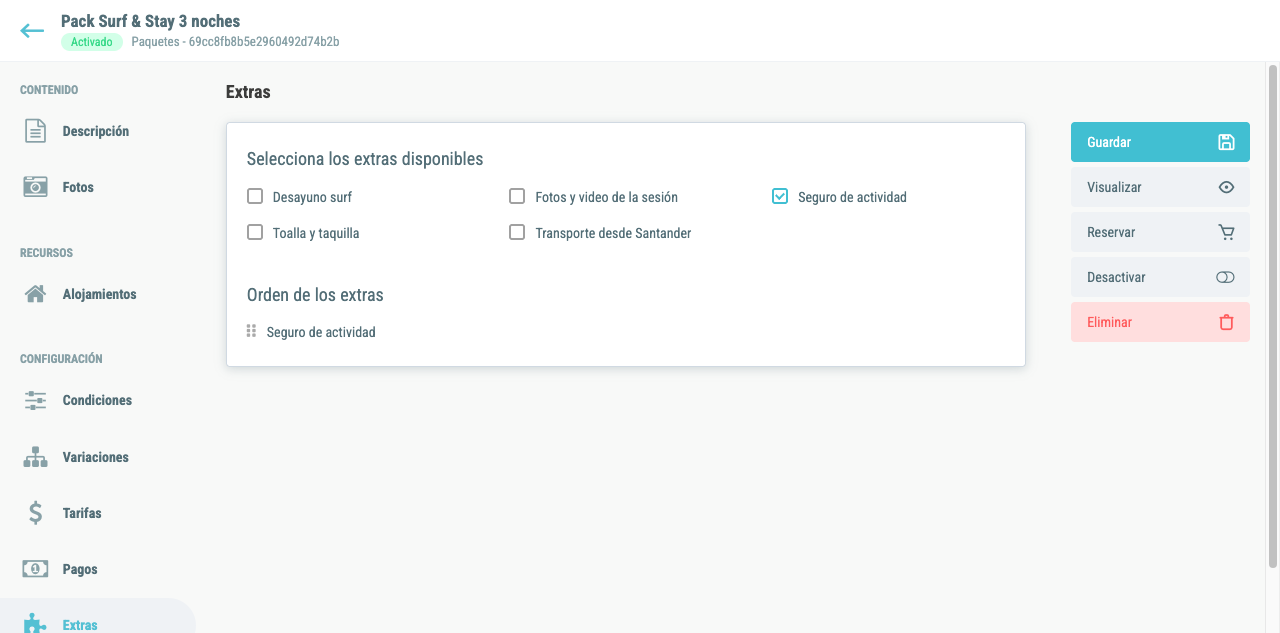Viewport: 1280px width, 633px height.
Task: Click the Tarifas dollar icon
Action: [x=35, y=513]
